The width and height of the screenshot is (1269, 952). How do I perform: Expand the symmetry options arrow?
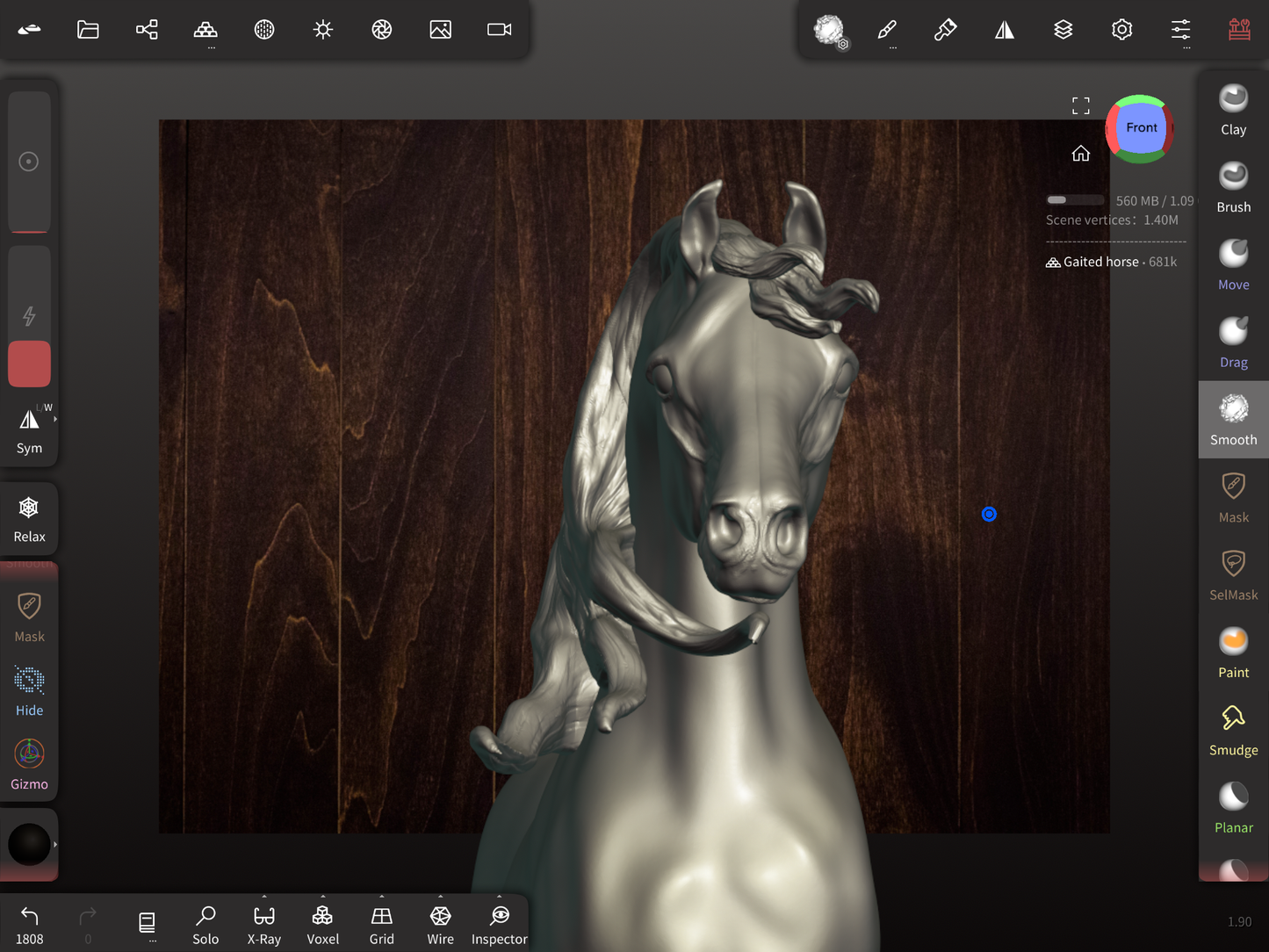55,419
